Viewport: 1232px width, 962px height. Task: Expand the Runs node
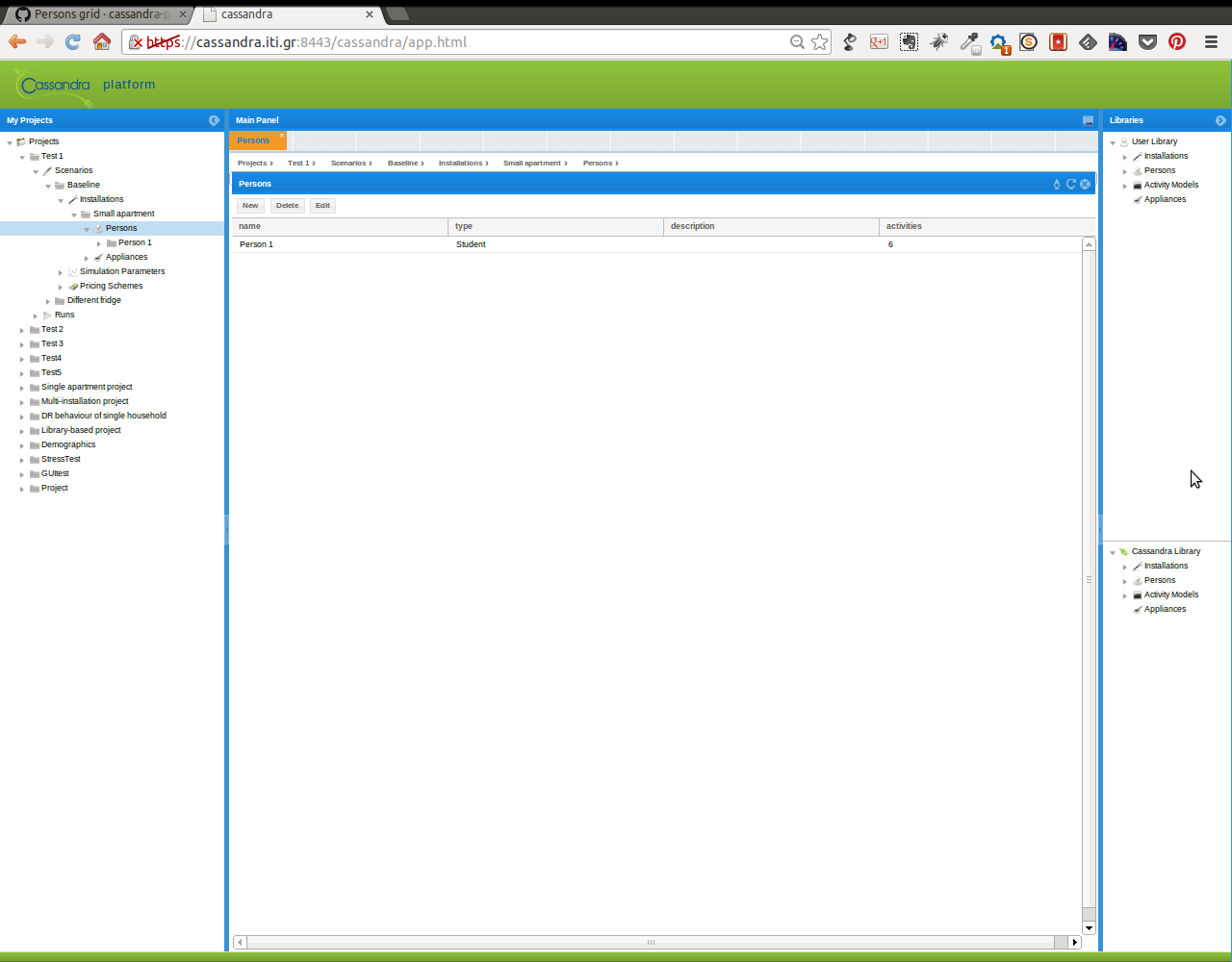pyautogui.click(x=36, y=316)
